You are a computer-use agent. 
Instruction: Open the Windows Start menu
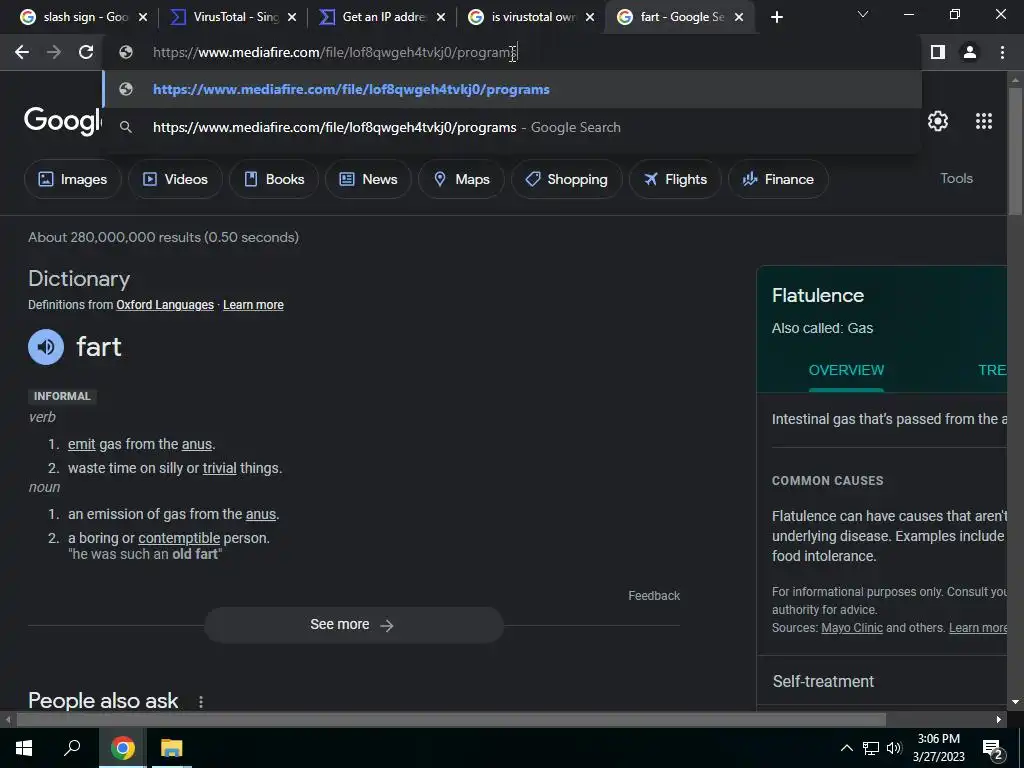[24, 748]
